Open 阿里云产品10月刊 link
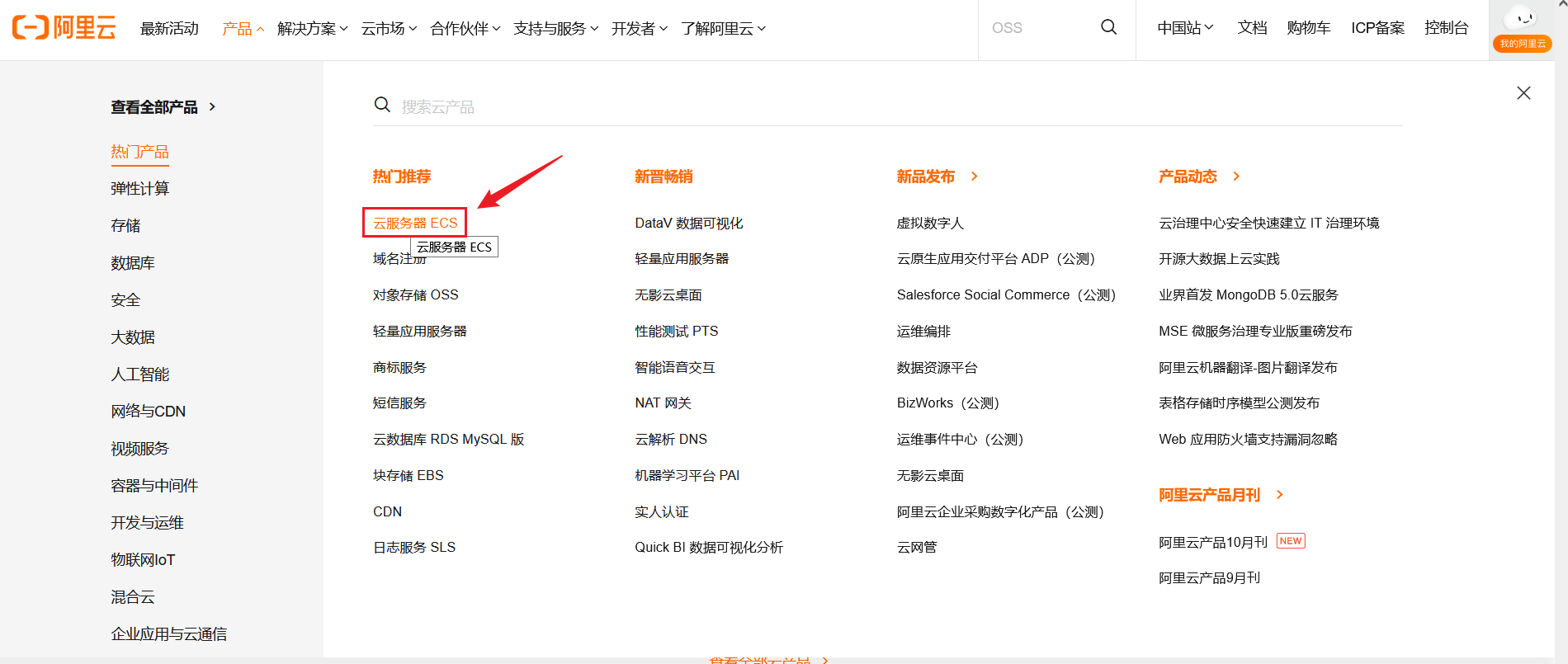The width and height of the screenshot is (1568, 664). point(1212,542)
